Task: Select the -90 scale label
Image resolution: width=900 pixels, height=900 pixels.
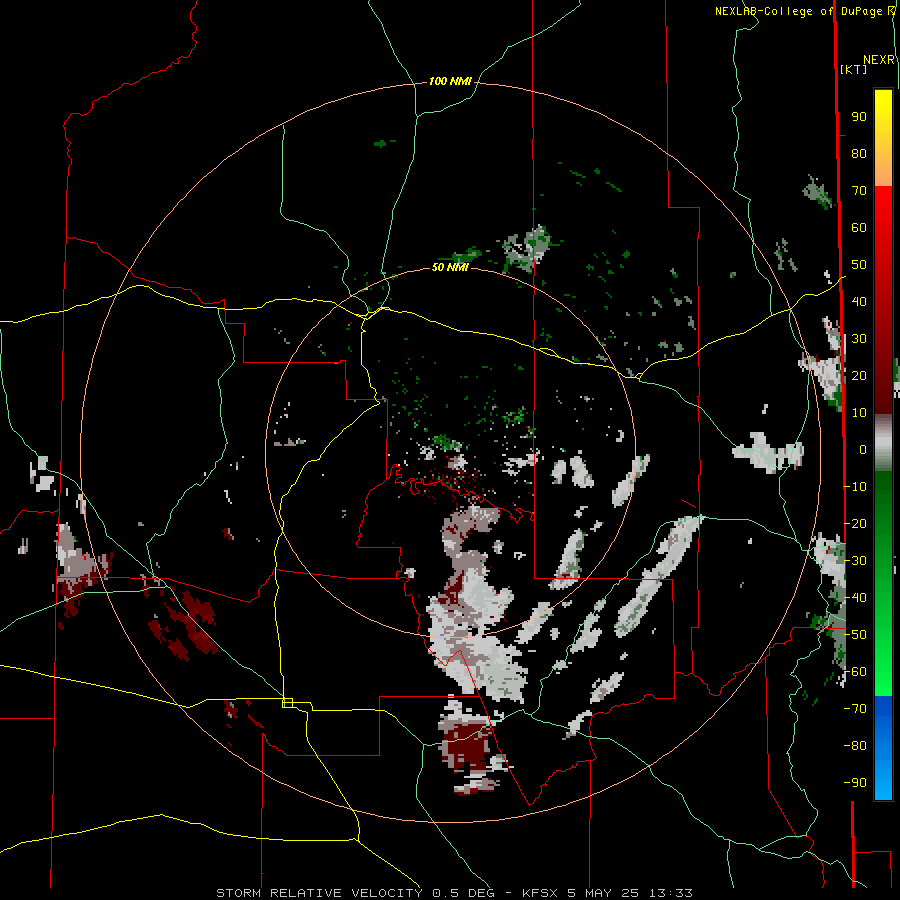Action: (x=855, y=783)
